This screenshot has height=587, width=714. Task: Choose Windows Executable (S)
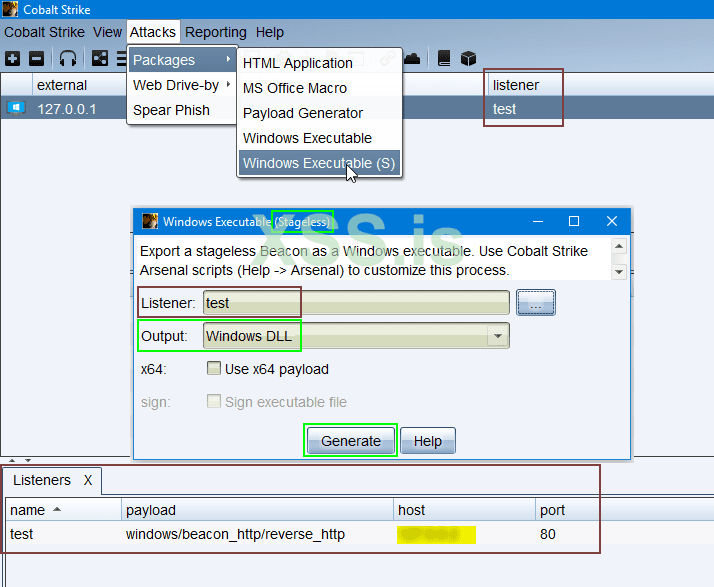click(319, 163)
